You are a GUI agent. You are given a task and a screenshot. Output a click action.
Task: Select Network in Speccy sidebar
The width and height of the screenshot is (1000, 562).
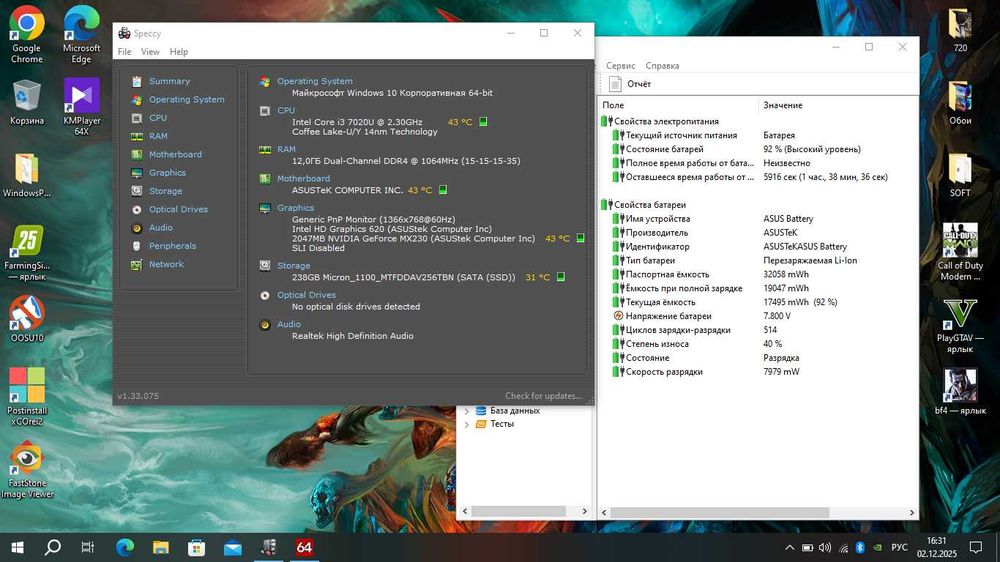(x=166, y=264)
